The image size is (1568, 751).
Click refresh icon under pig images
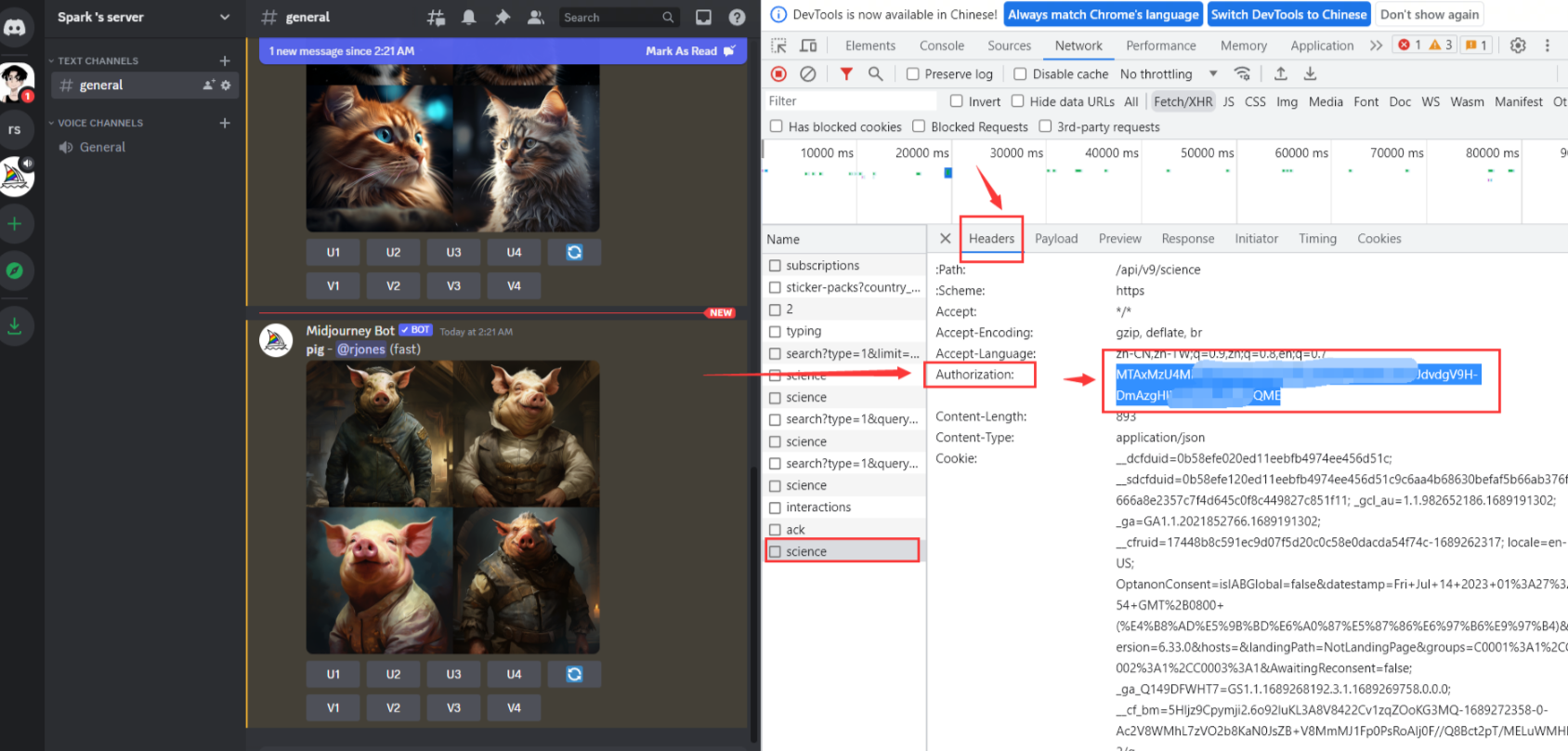click(574, 674)
